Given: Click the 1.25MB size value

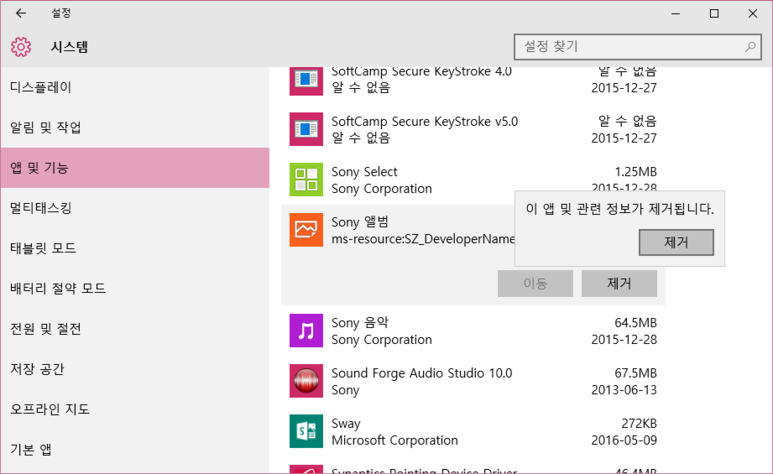Looking at the screenshot, I should (635, 172).
